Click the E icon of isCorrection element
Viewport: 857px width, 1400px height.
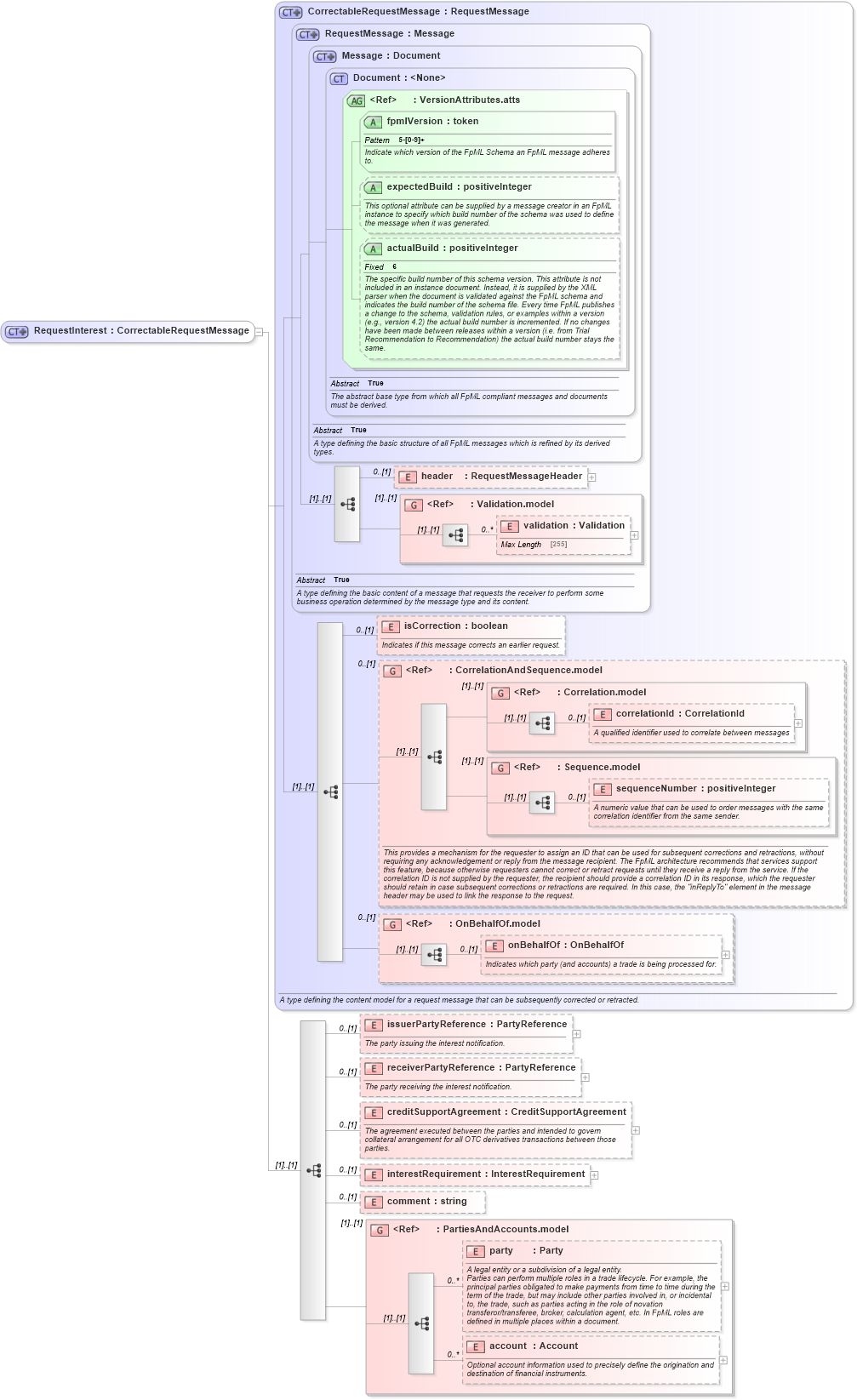coord(391,627)
